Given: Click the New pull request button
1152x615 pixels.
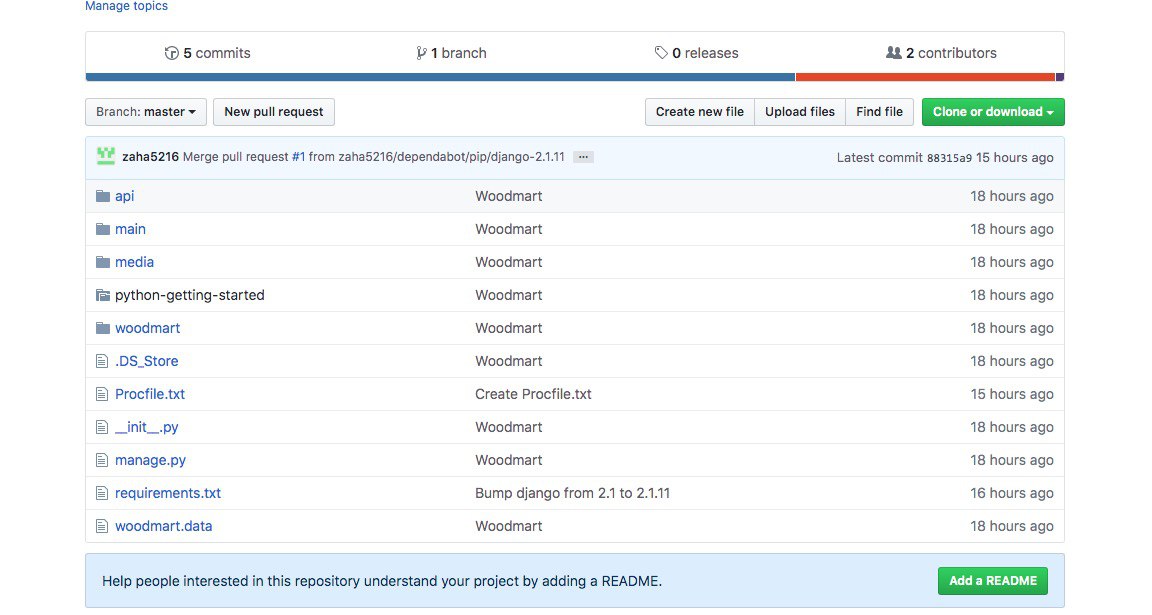Looking at the screenshot, I should point(273,112).
